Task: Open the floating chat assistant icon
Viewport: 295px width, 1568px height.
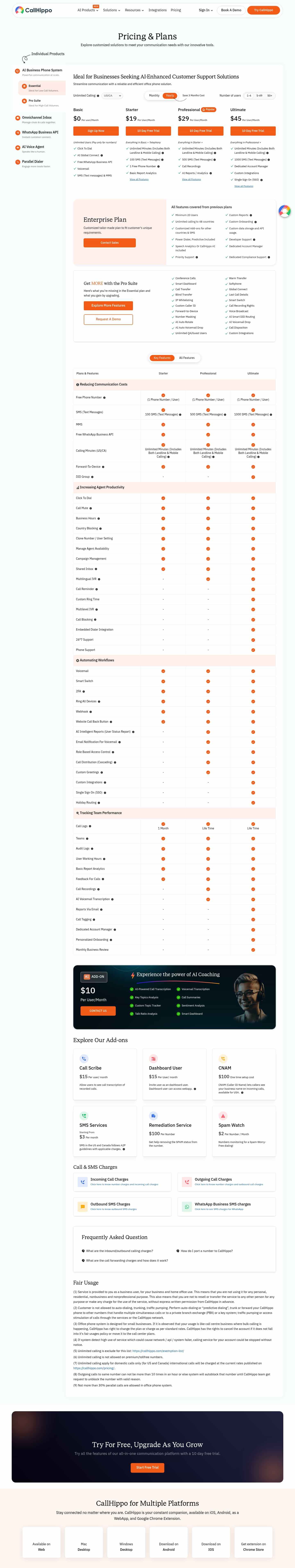Action: coord(284,211)
